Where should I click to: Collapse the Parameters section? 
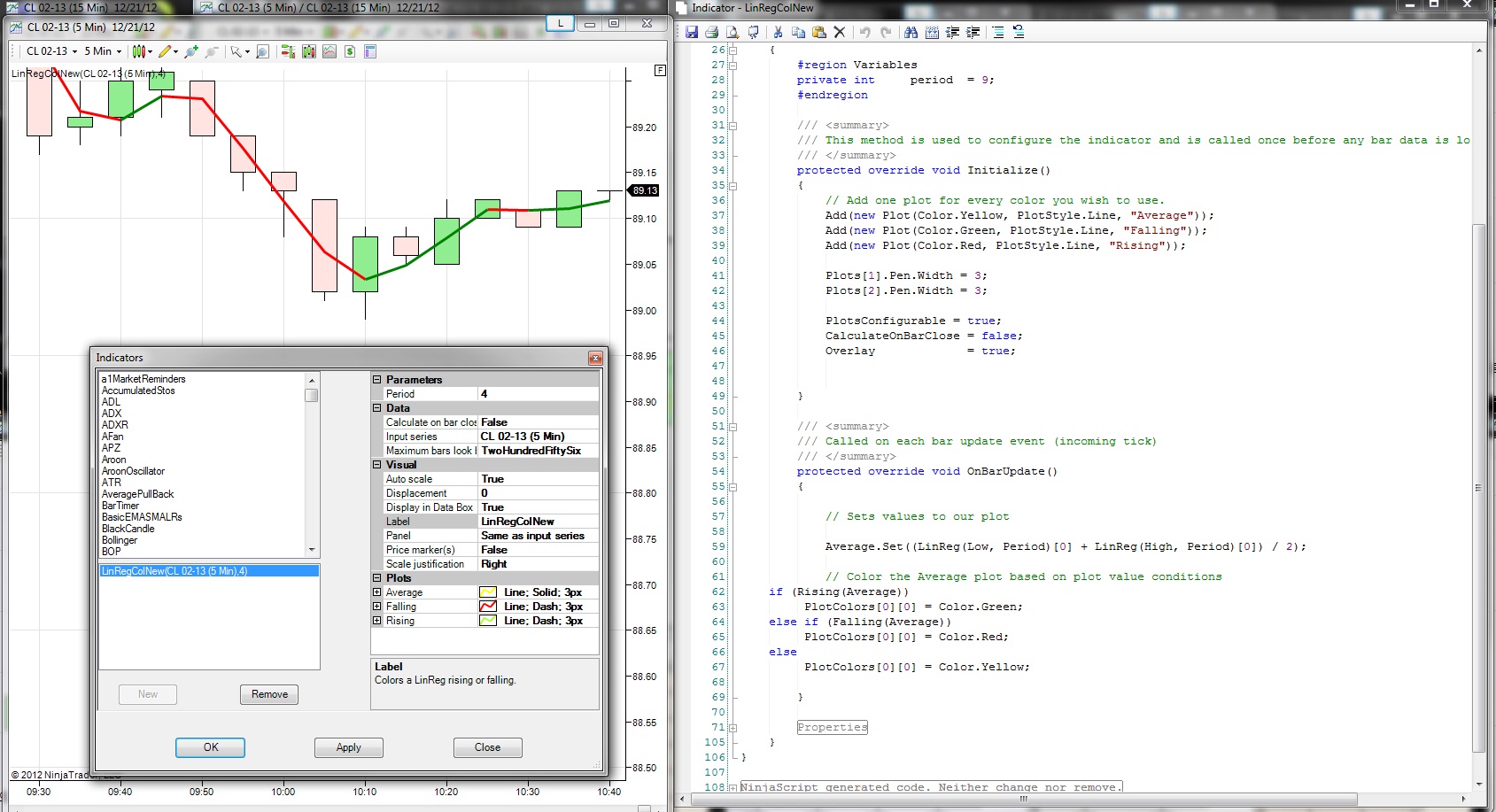(x=377, y=380)
